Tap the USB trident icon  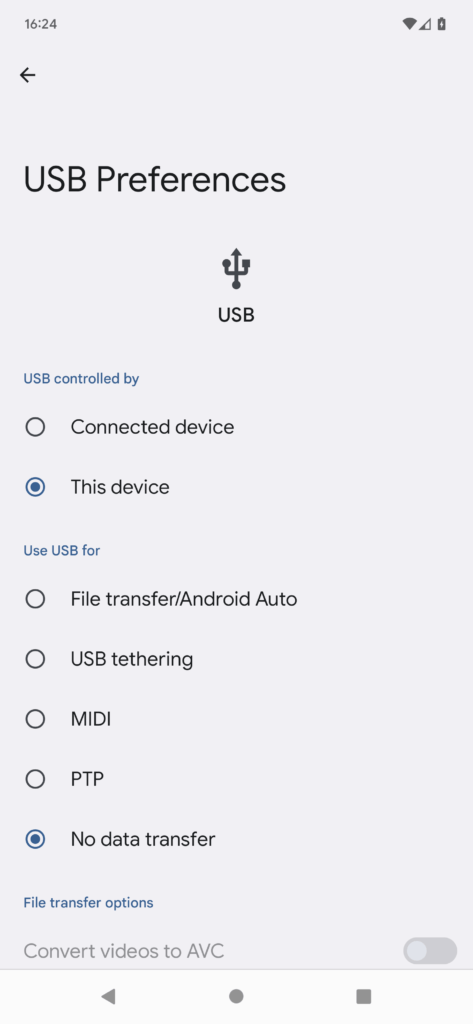236,268
